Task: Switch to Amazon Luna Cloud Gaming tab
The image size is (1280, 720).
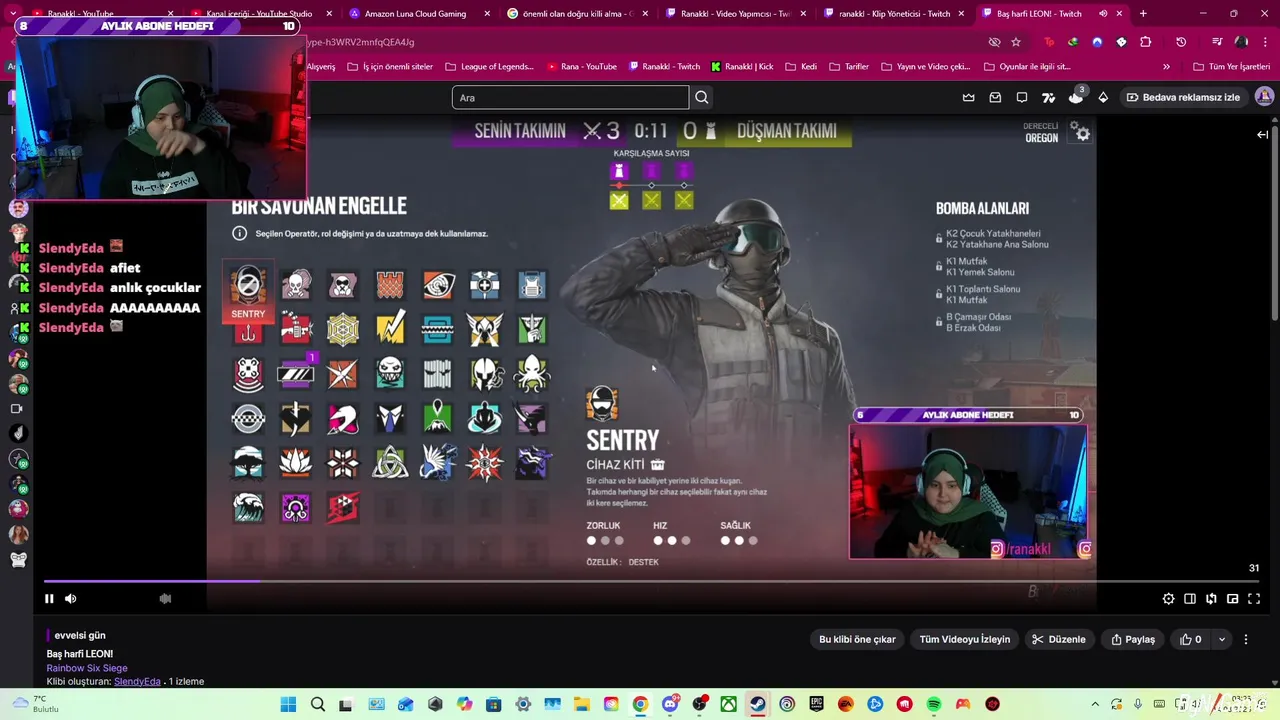Action: 415,14
